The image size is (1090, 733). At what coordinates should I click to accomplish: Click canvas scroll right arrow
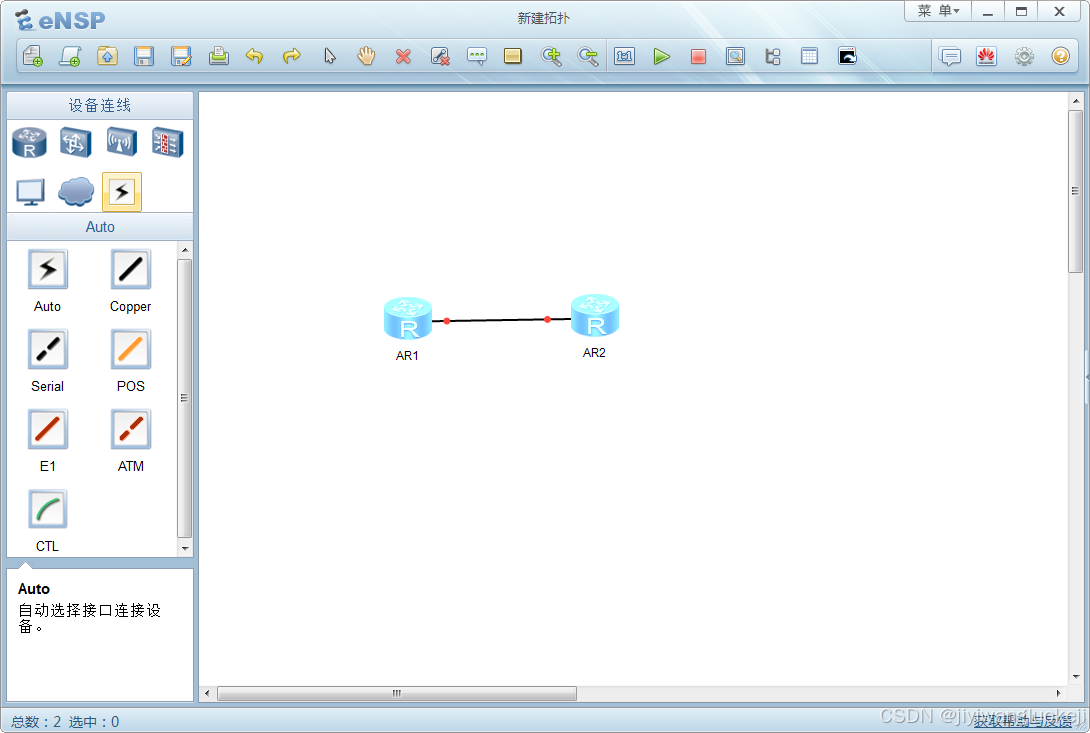tap(1059, 693)
